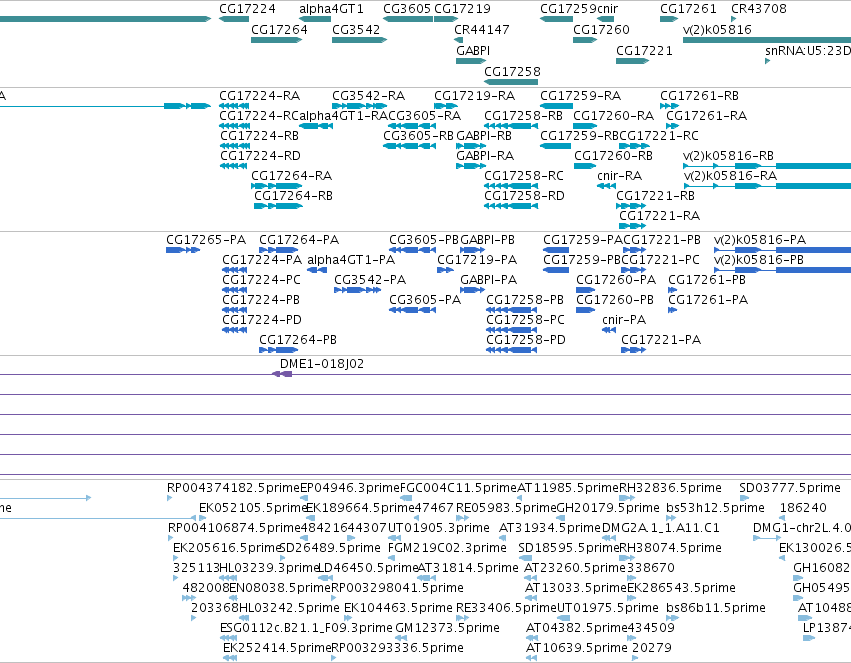
Task: Select the CG17261 gene label
Action: coord(688,9)
